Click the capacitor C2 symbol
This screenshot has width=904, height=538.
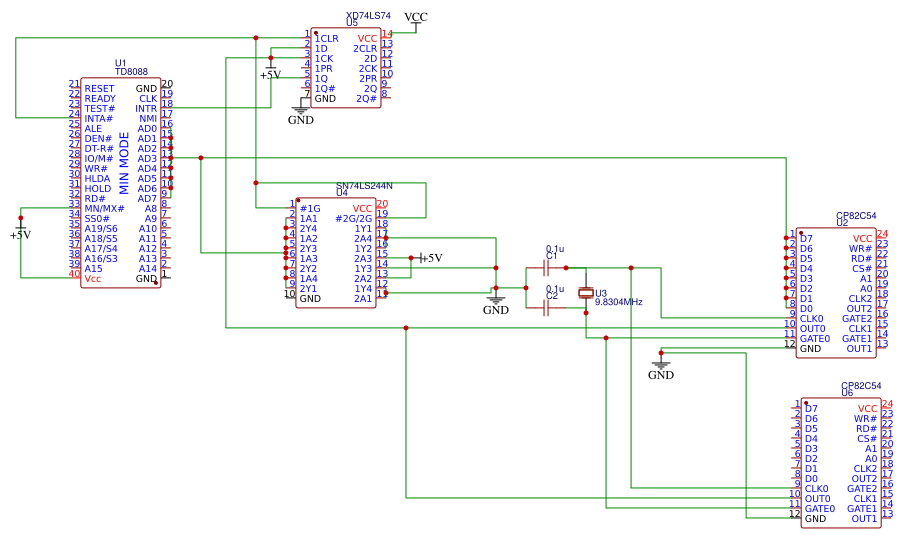click(x=545, y=308)
